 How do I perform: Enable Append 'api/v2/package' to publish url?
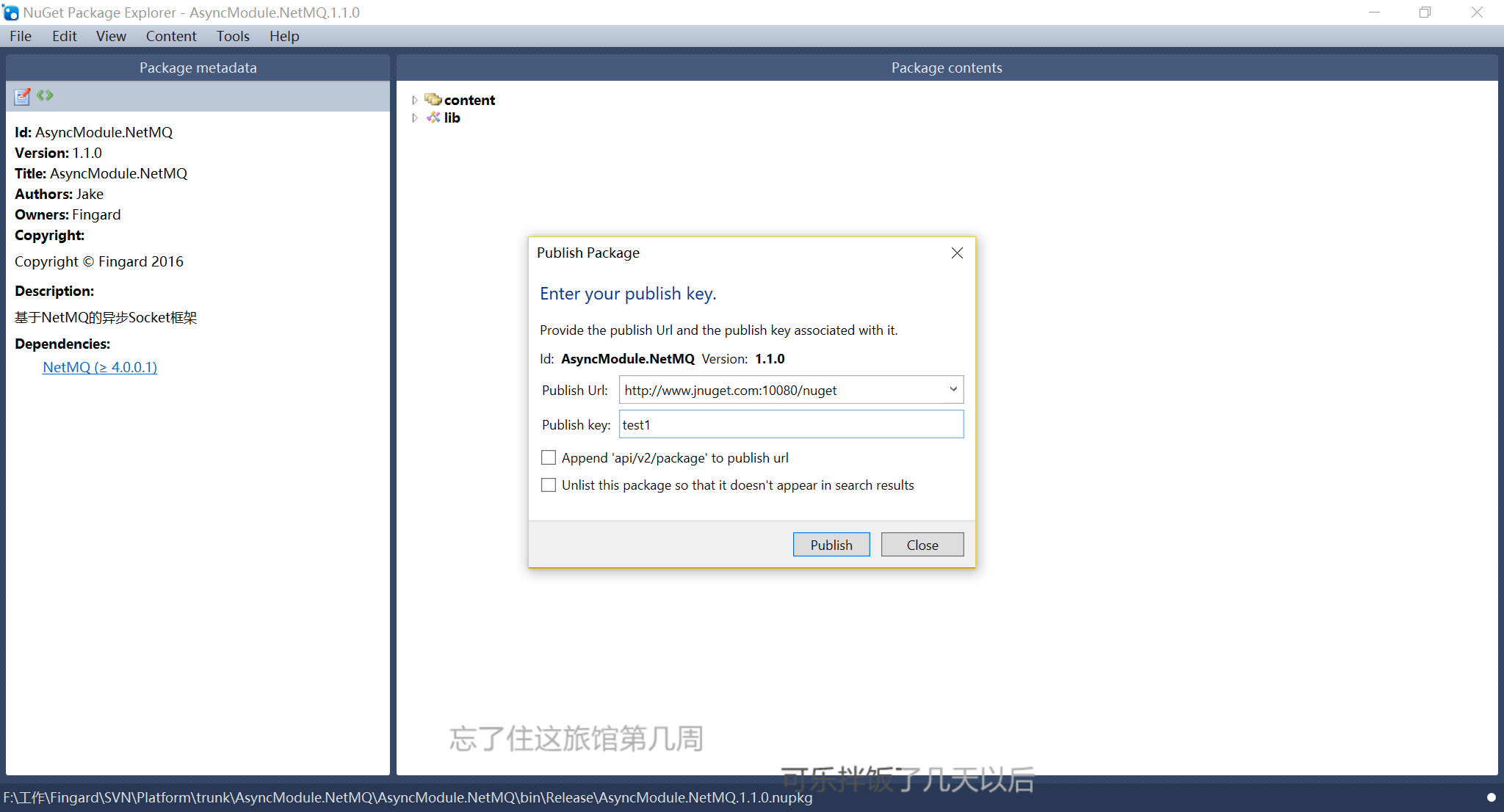pyautogui.click(x=549, y=458)
